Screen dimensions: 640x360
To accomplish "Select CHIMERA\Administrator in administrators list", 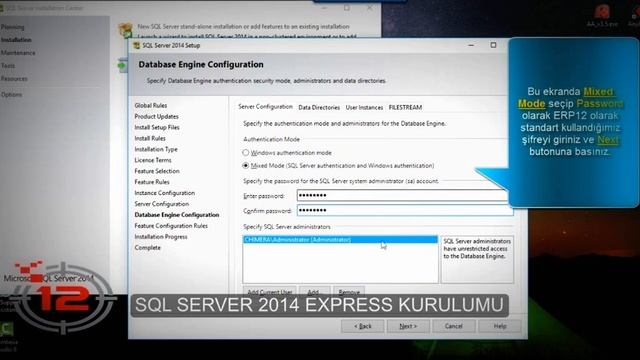I will coord(340,240).
